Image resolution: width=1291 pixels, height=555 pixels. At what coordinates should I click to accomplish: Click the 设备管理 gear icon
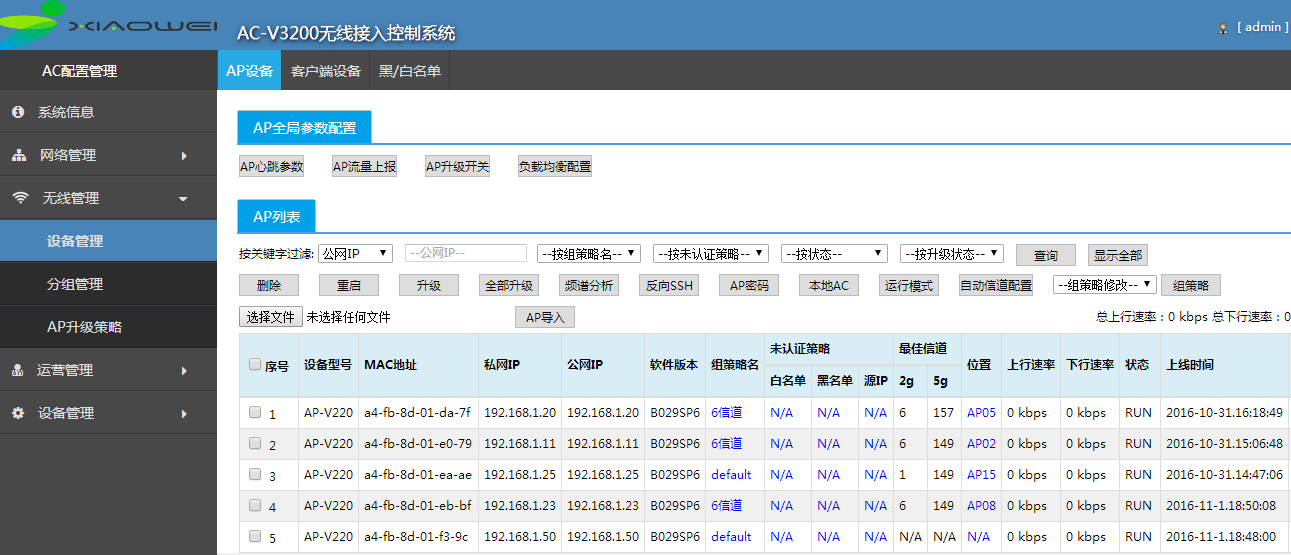(x=18, y=413)
